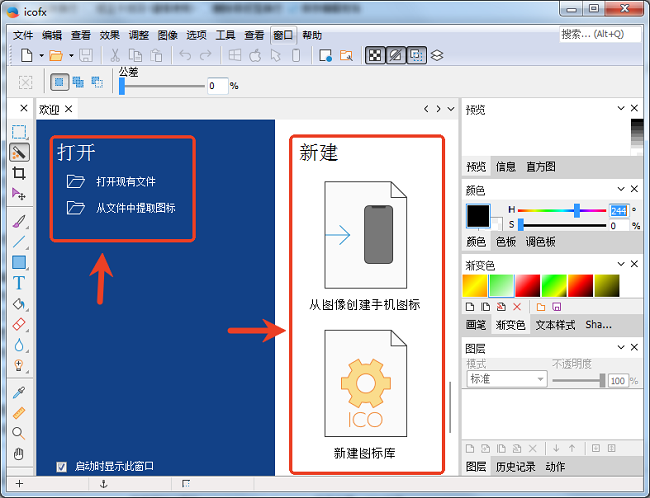Viewport: 650px width, 498px height.
Task: Open the 效果 menu
Action: (x=109, y=35)
